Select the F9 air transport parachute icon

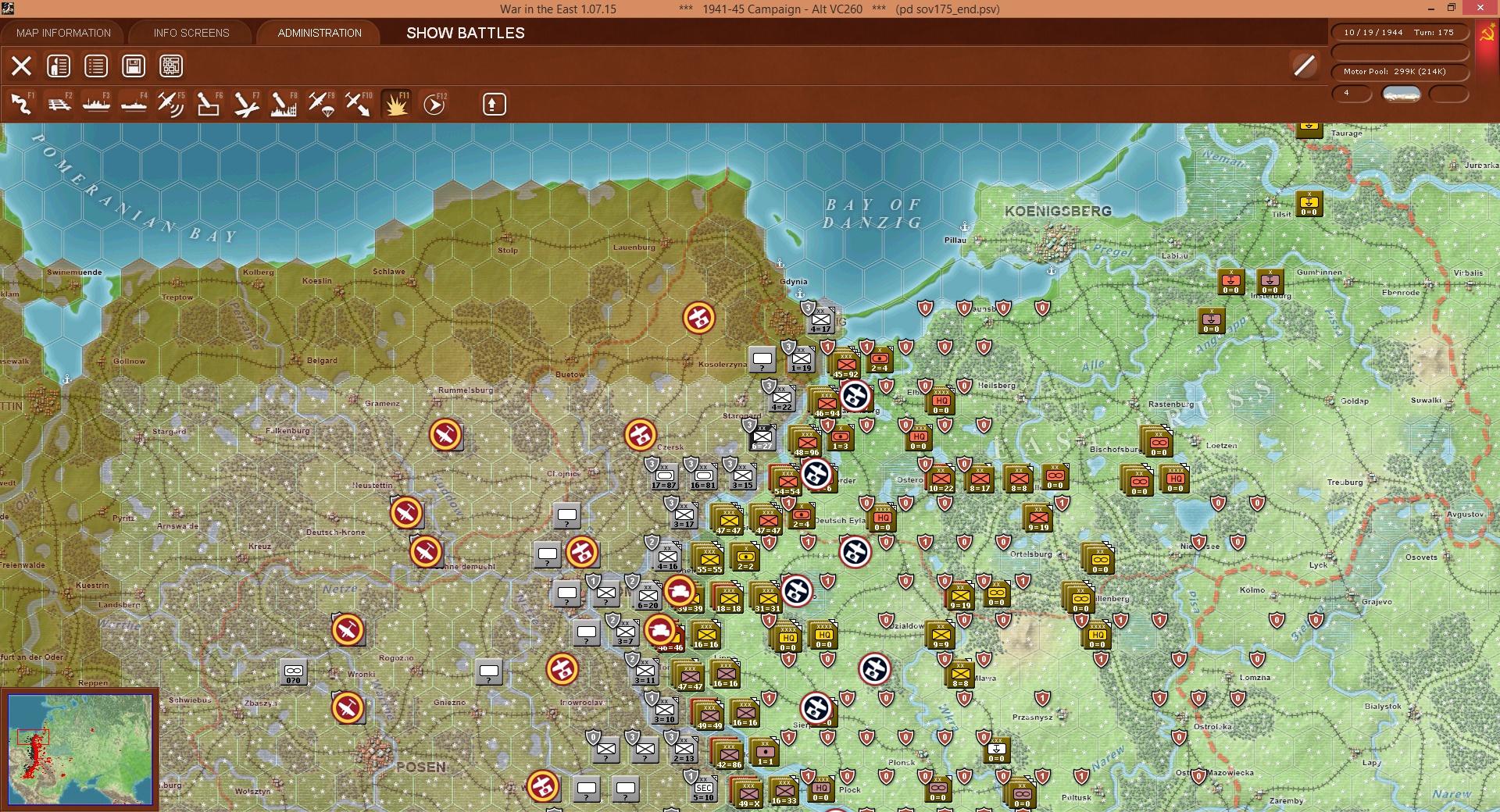point(321,104)
